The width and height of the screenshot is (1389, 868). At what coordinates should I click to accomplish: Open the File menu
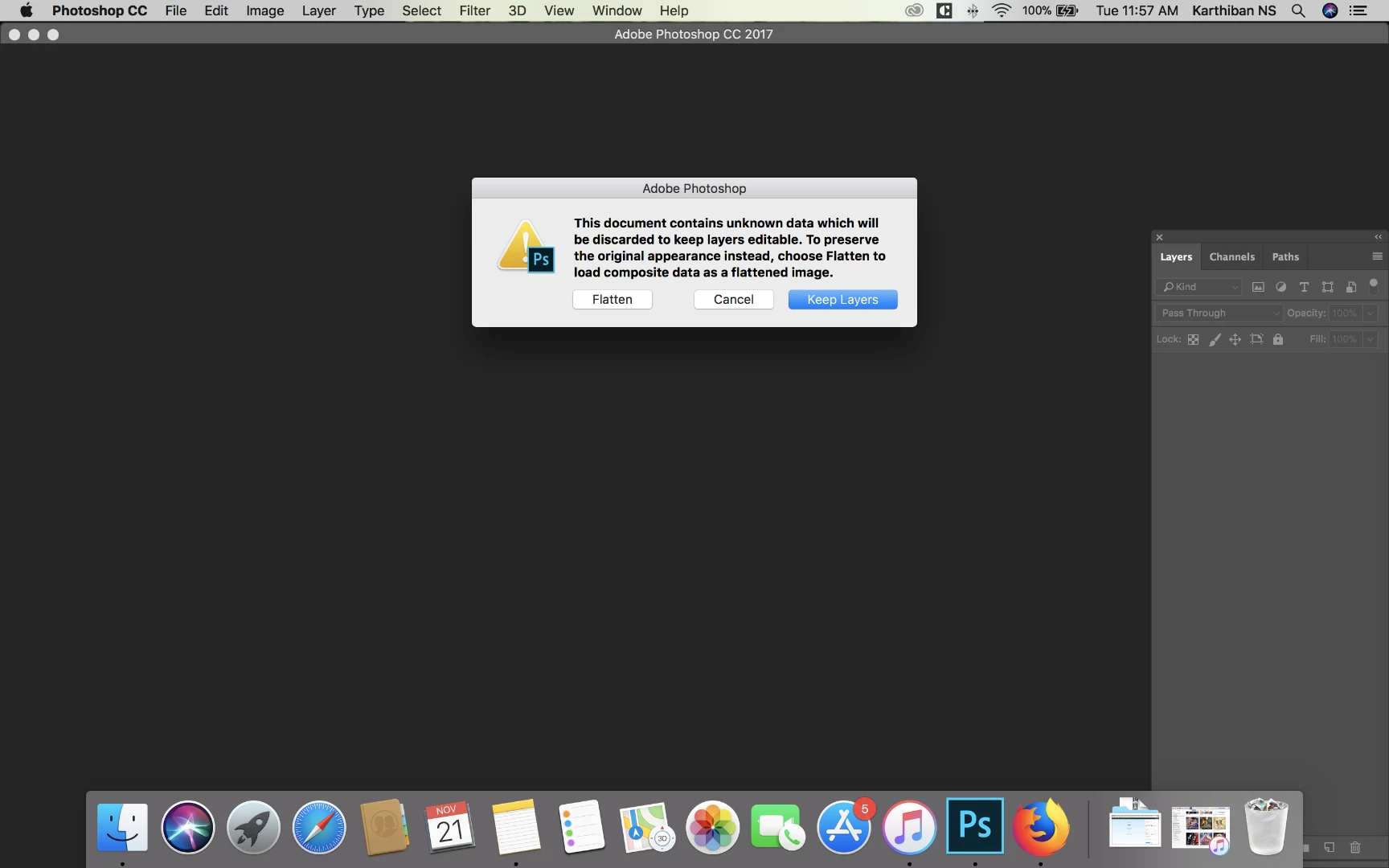175,10
